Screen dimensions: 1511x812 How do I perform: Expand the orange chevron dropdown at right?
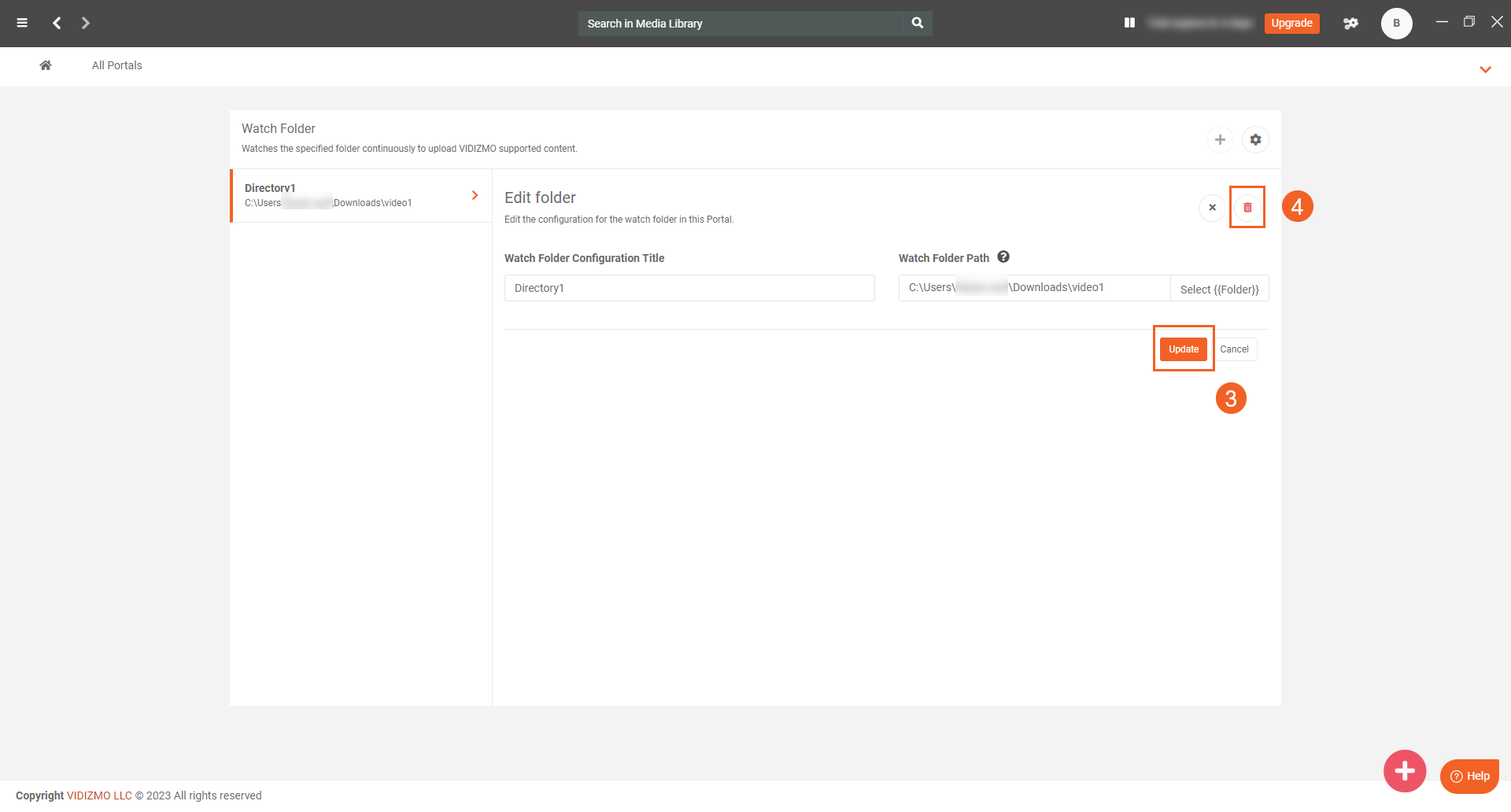pos(1485,69)
